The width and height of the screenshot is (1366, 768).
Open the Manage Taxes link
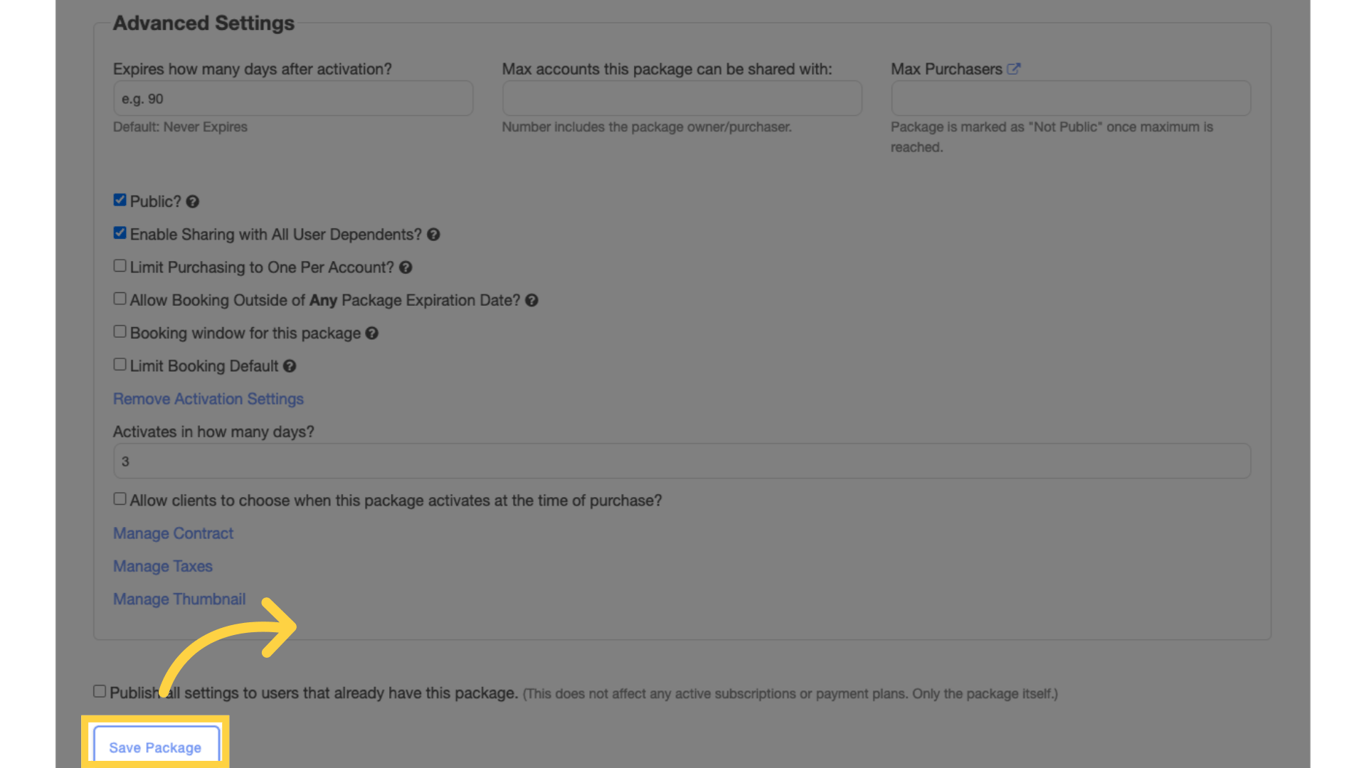pos(163,567)
